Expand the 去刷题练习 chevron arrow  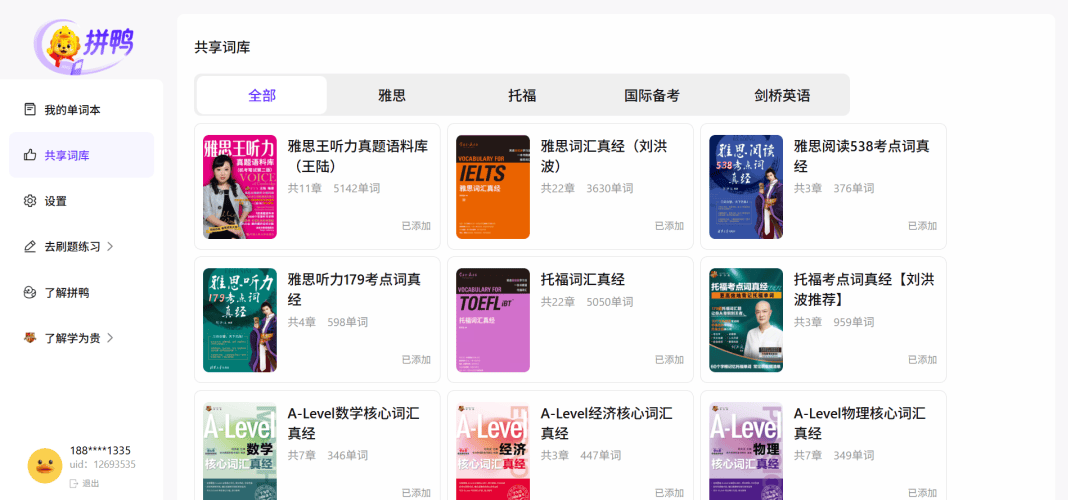(x=110, y=246)
